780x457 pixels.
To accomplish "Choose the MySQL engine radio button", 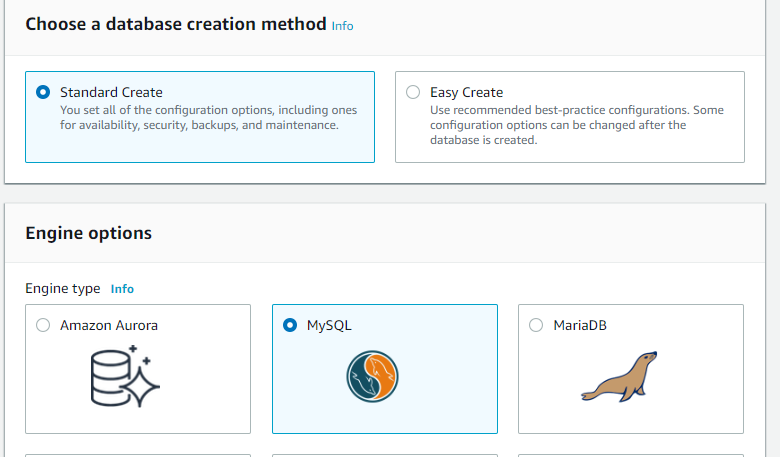I will [290, 325].
